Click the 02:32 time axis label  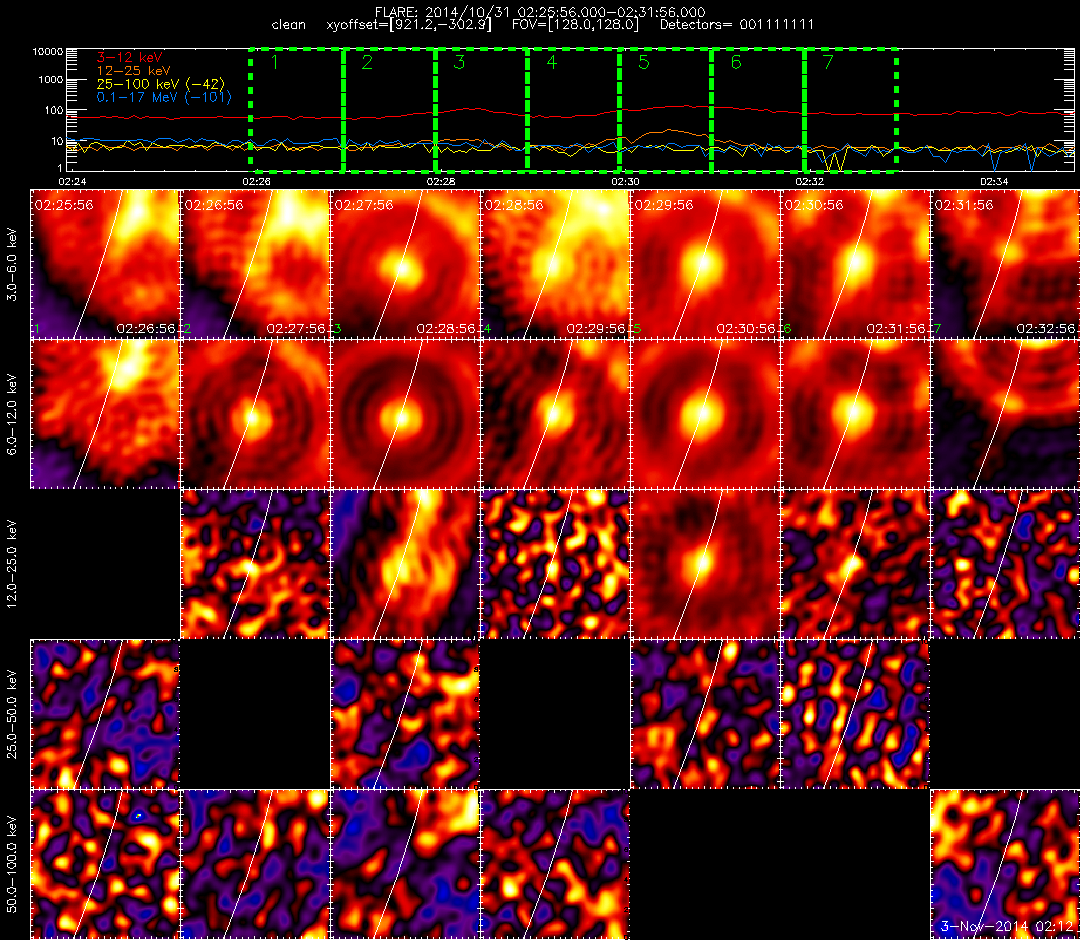(810, 182)
